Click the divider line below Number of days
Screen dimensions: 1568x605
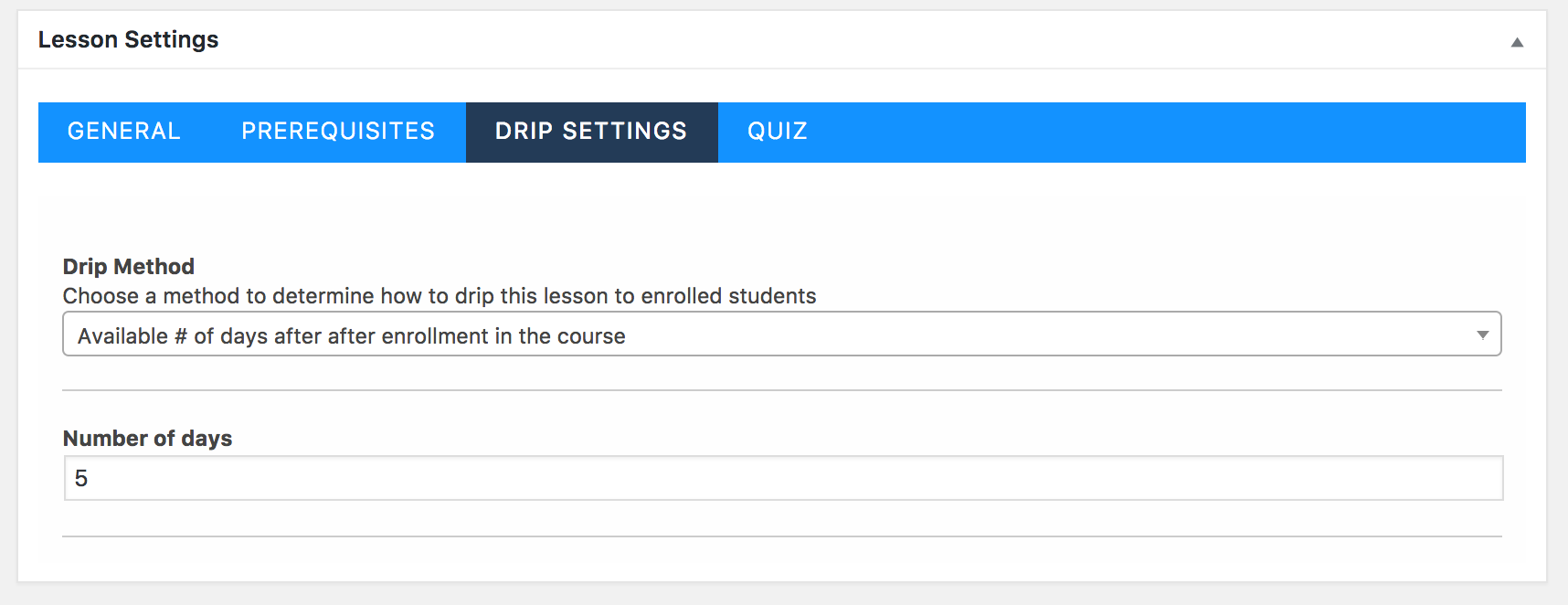pyautogui.click(x=781, y=536)
